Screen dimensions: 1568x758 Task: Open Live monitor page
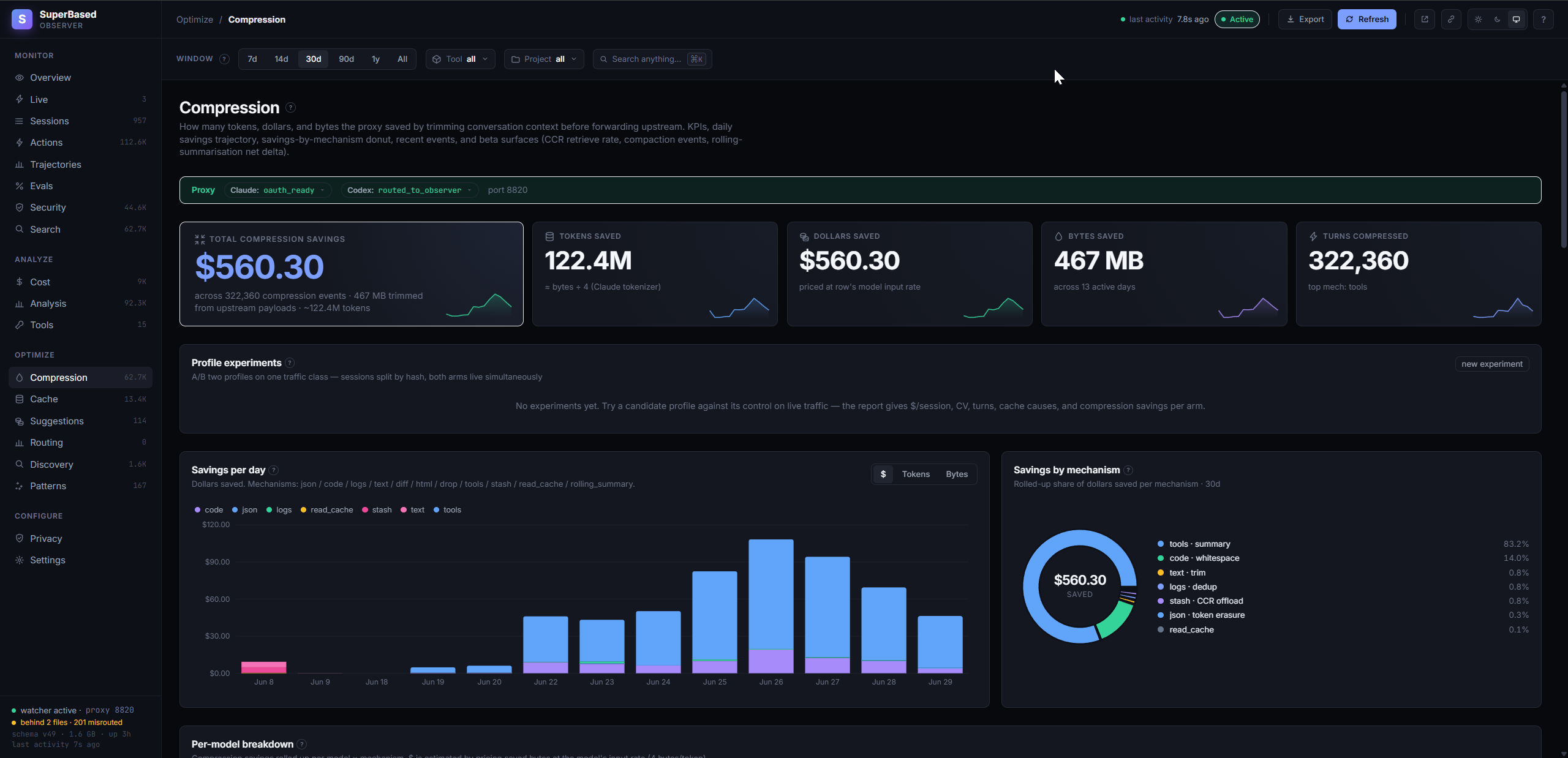tap(80, 99)
